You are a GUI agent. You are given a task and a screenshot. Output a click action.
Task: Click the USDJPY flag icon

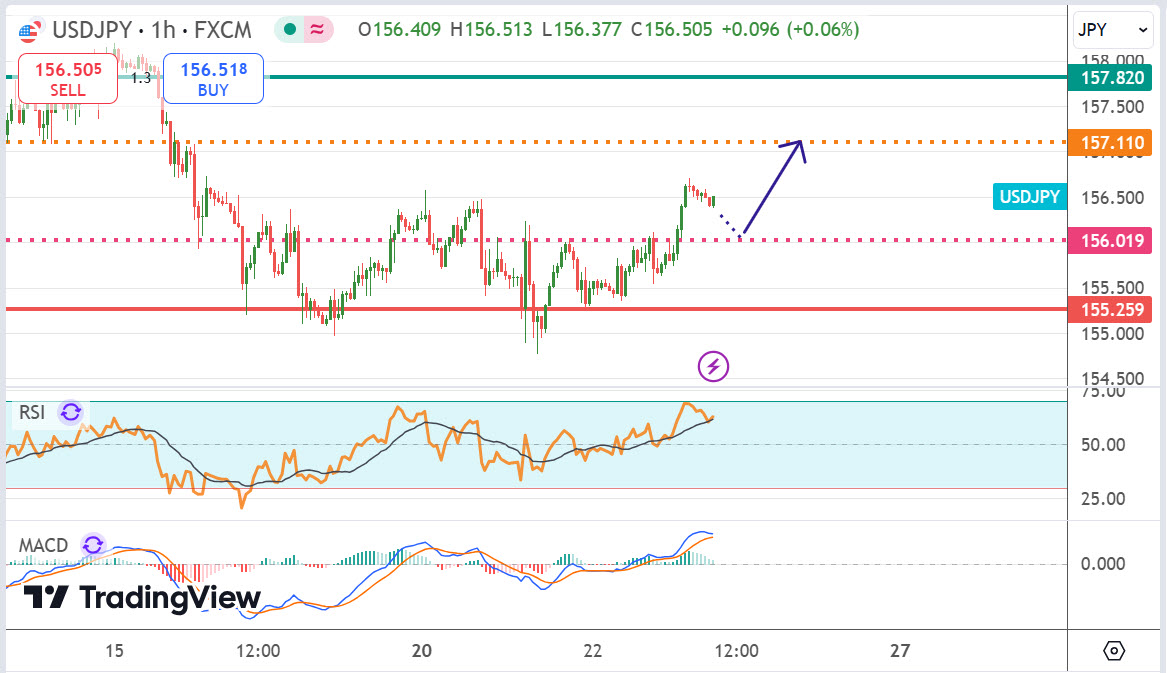point(29,30)
